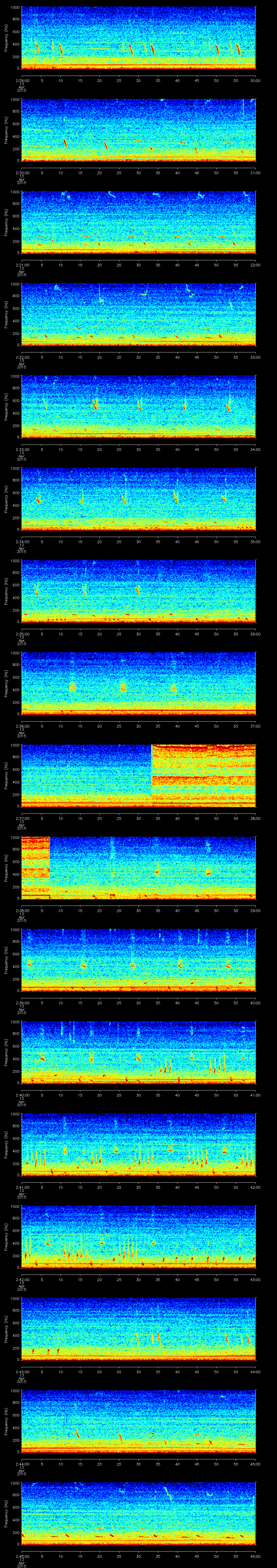277x1568 pixels.
Task: Click the 34:00 end label
Action: [x=255, y=450]
